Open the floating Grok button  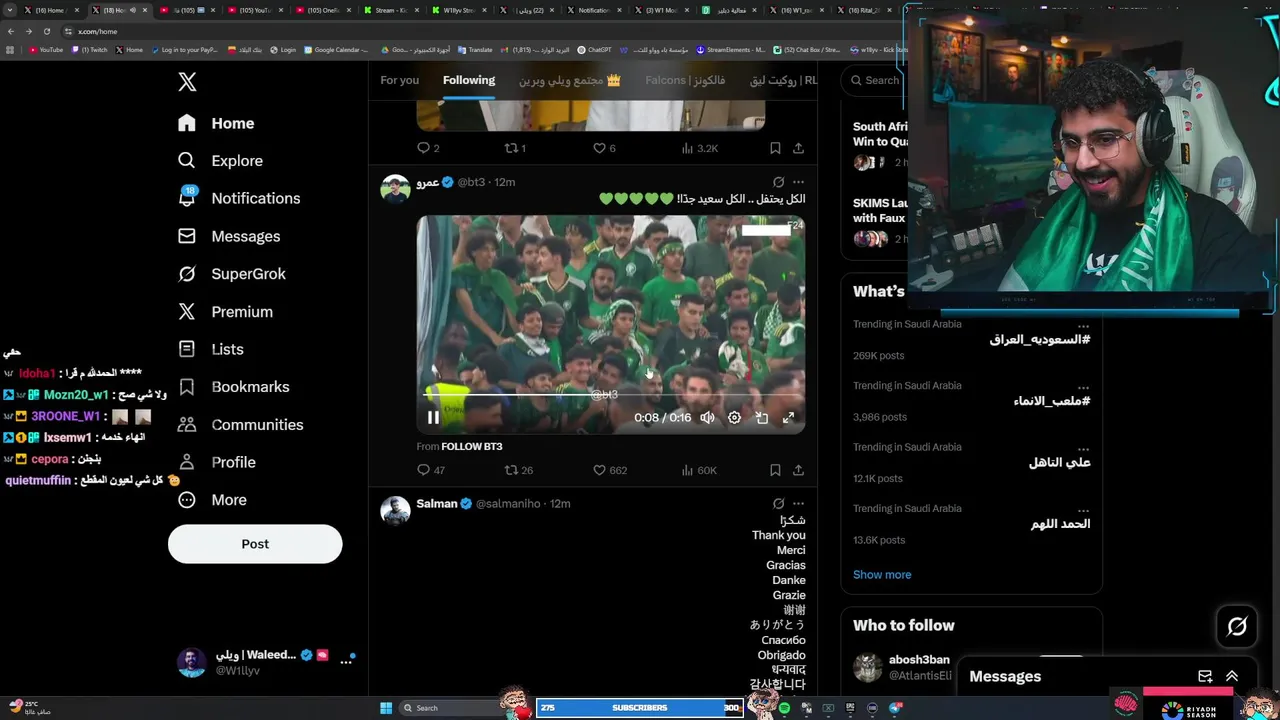[x=1237, y=627]
